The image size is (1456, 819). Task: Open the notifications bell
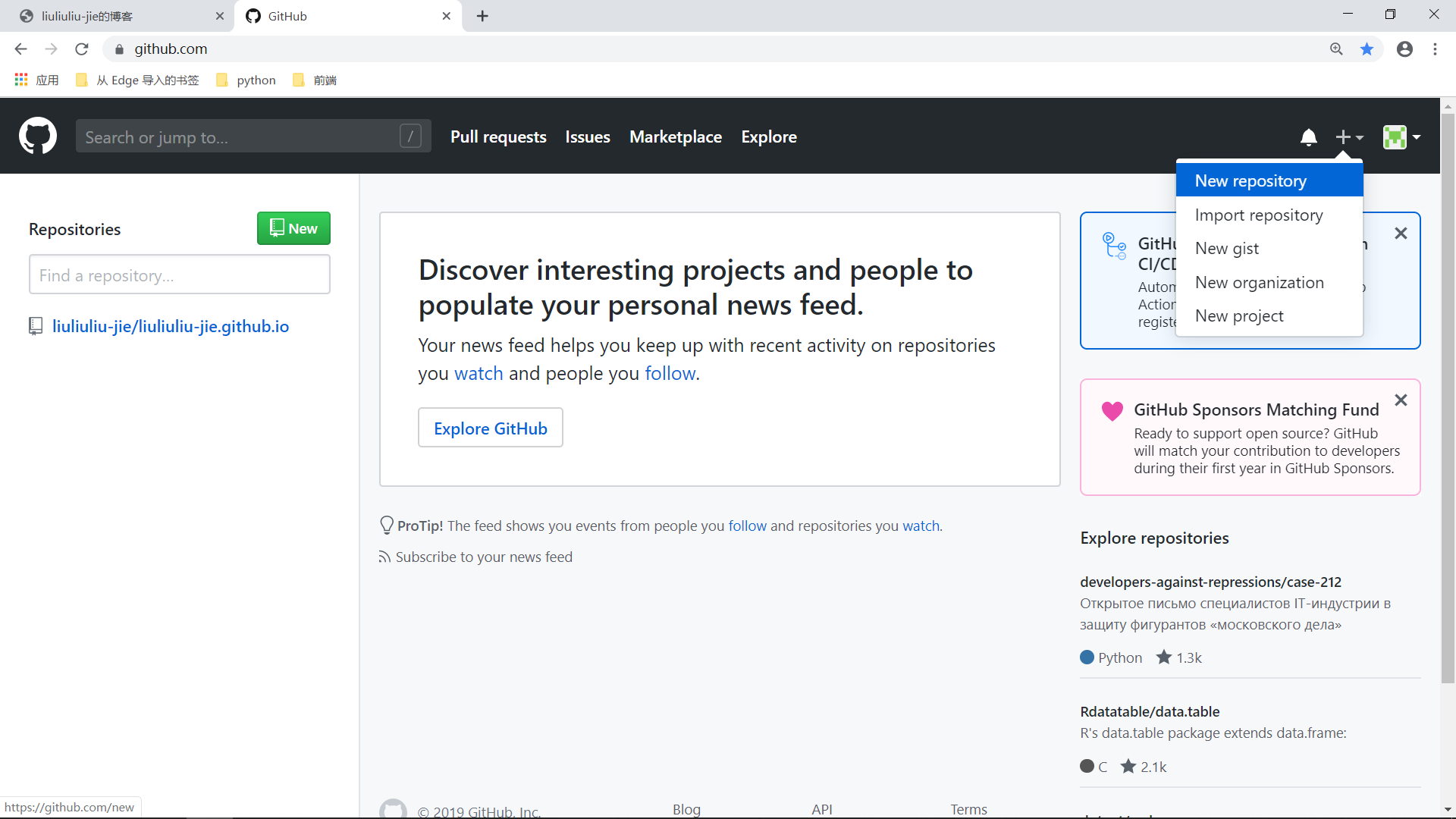pos(1308,137)
